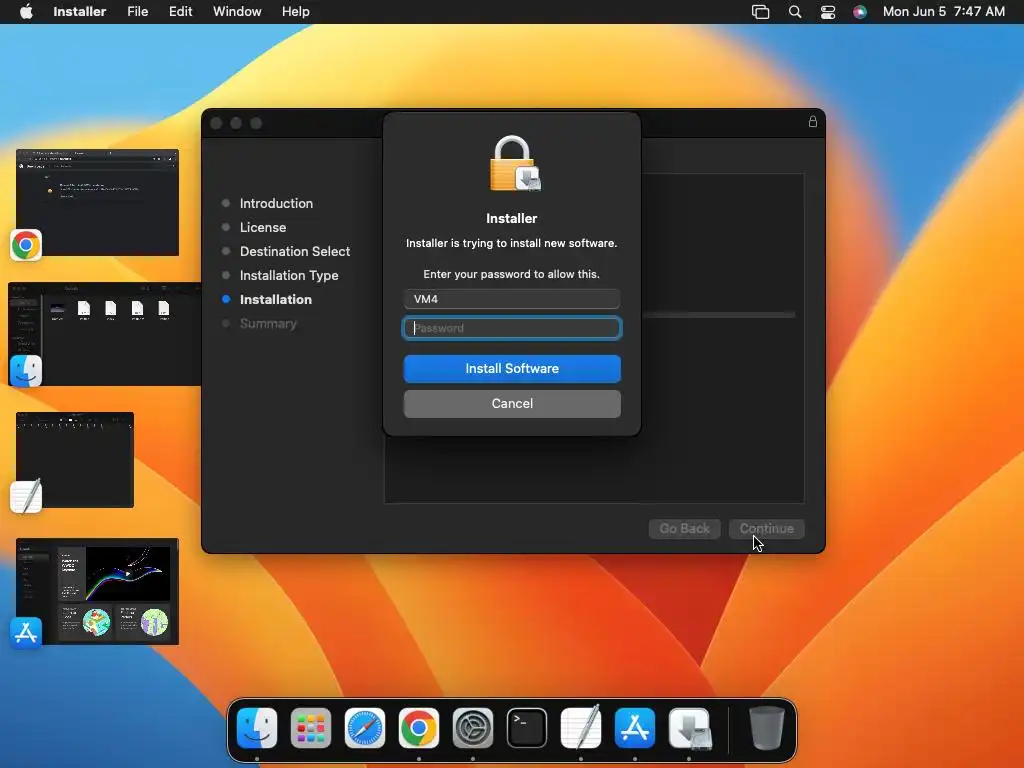Toggle Stage Manager icon in menu bar
The height and width of the screenshot is (768, 1024).
click(760, 11)
